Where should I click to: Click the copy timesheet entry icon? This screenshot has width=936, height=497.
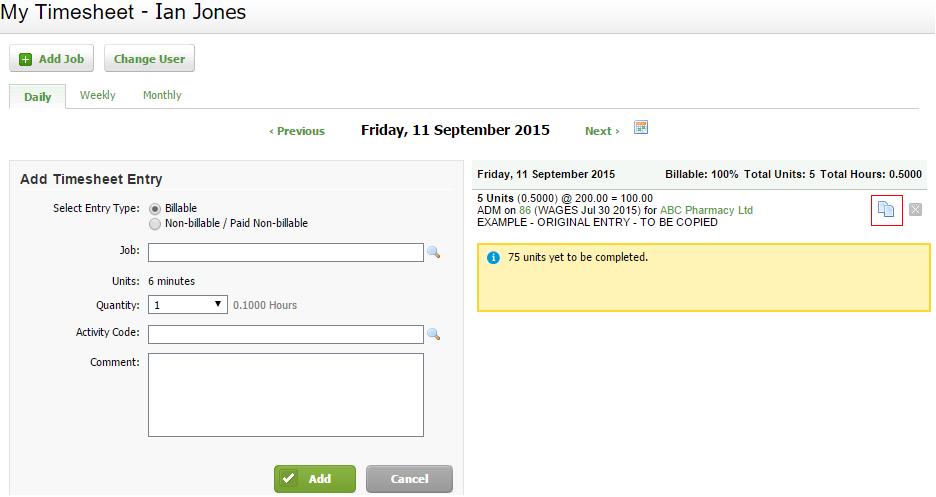886,210
